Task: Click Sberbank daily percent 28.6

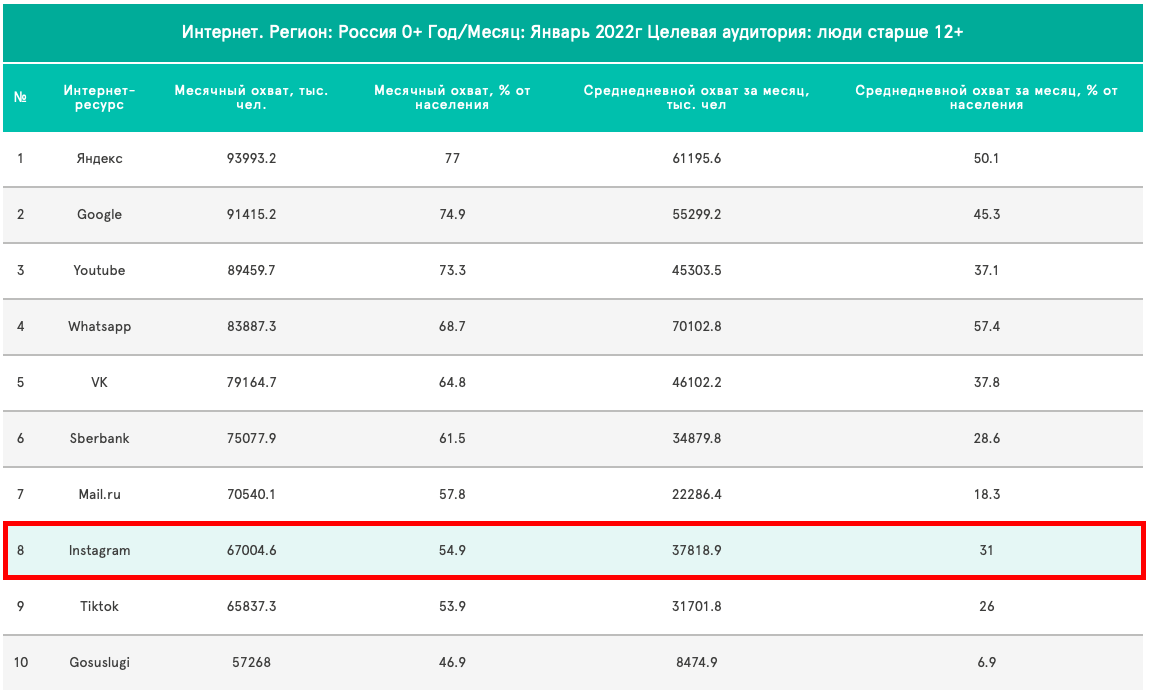Action: [x=987, y=438]
